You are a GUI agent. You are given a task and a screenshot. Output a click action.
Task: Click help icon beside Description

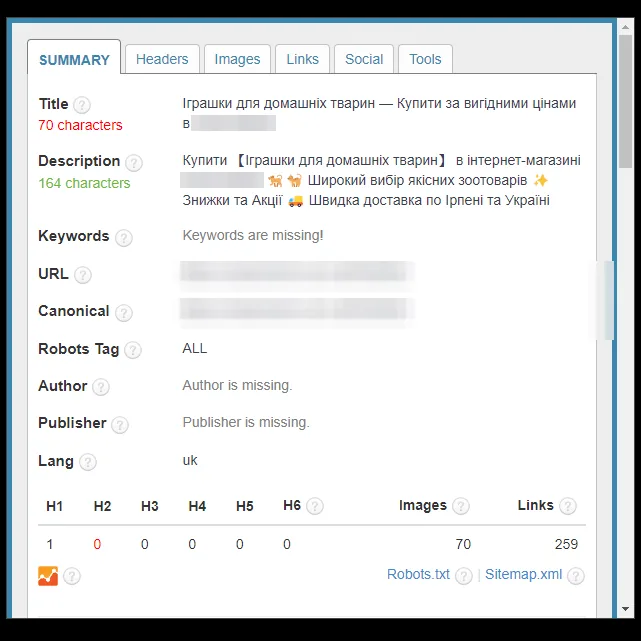(134, 163)
